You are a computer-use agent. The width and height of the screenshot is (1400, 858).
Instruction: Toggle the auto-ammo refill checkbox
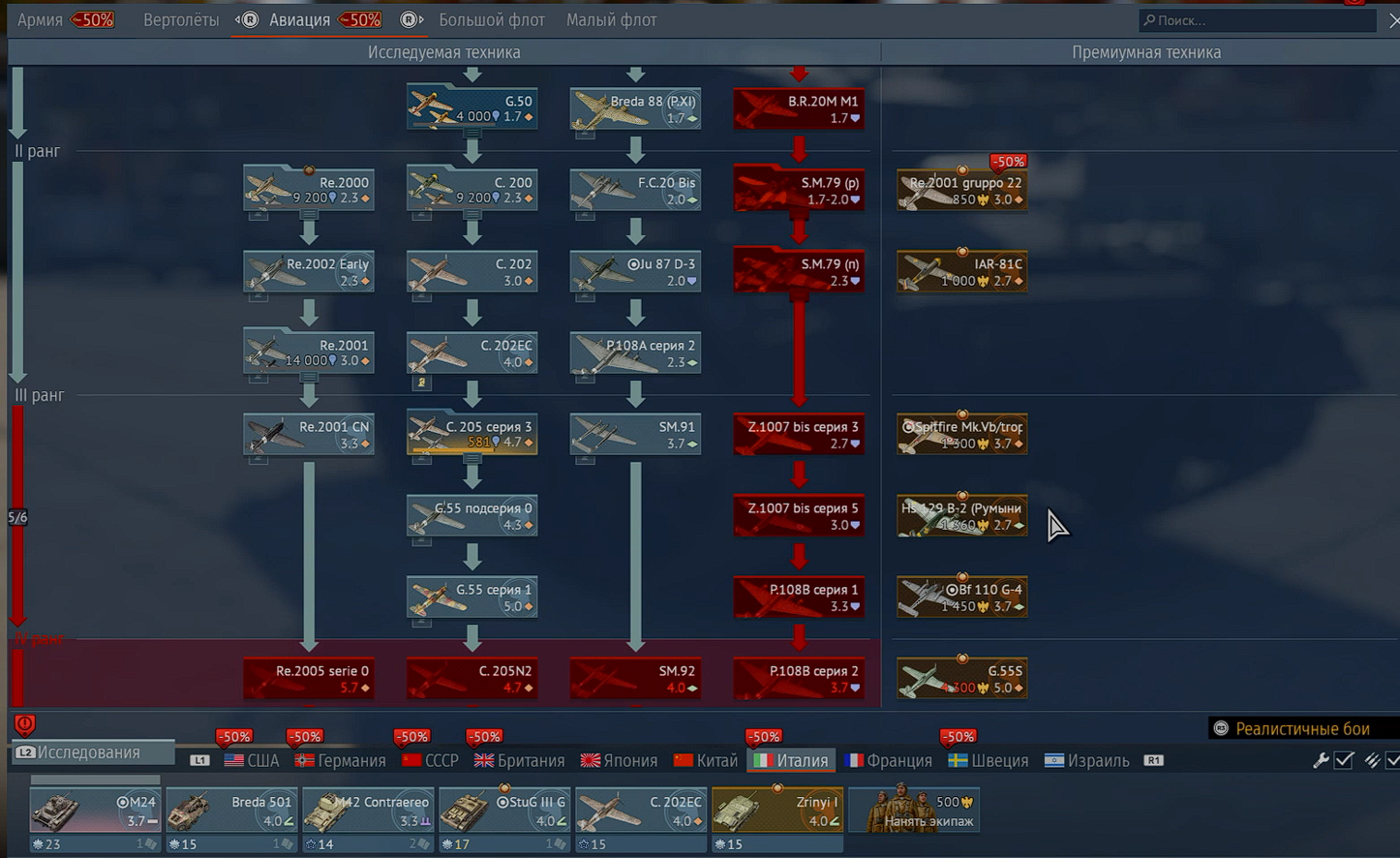coord(1393,760)
